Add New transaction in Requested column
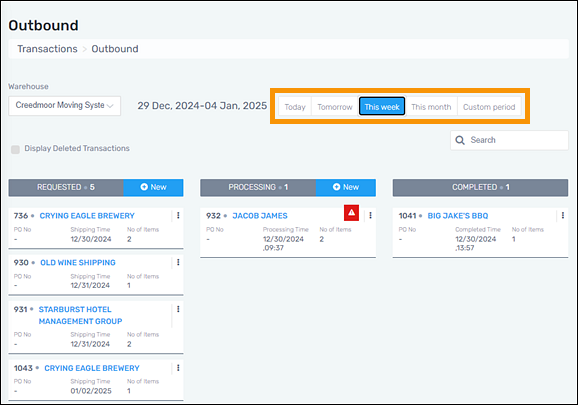Screen dimensions: 578x405 point(153,187)
